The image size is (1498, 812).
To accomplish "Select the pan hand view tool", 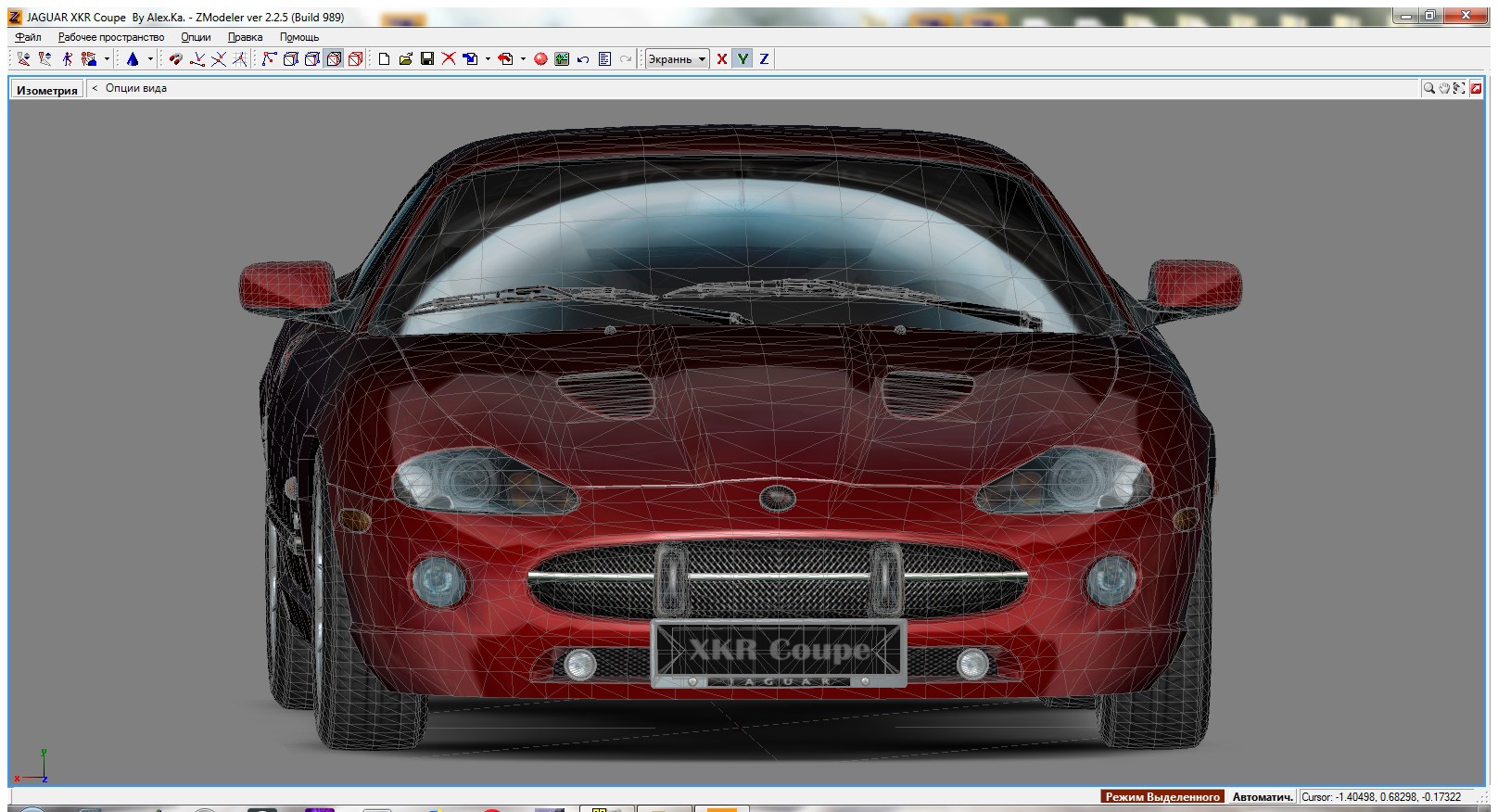I will point(1444,88).
